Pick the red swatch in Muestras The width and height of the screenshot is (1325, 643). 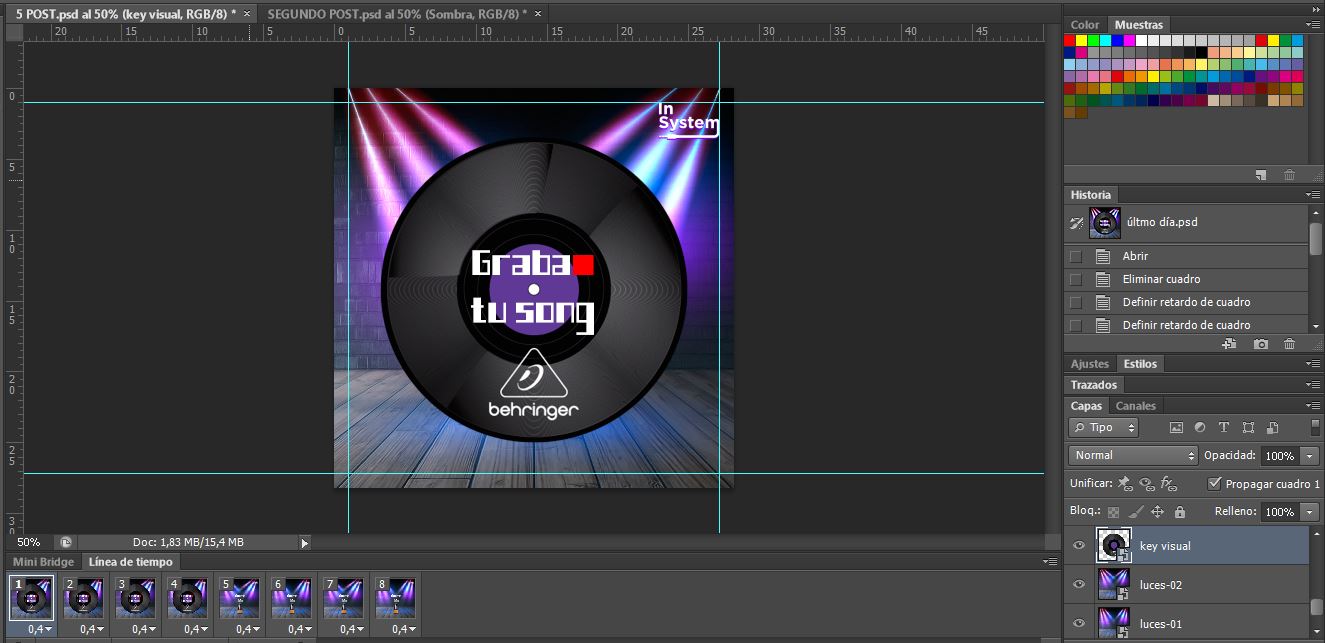1070,41
